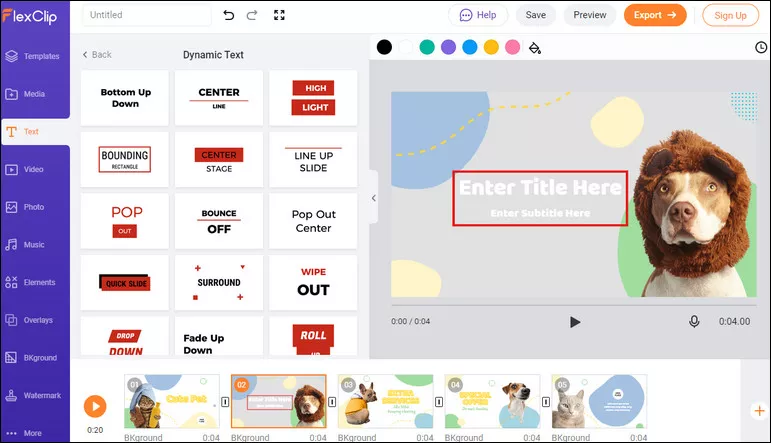Screen dimensions: 771x443
Task: Click the Untitled project name field
Action: (x=147, y=15)
